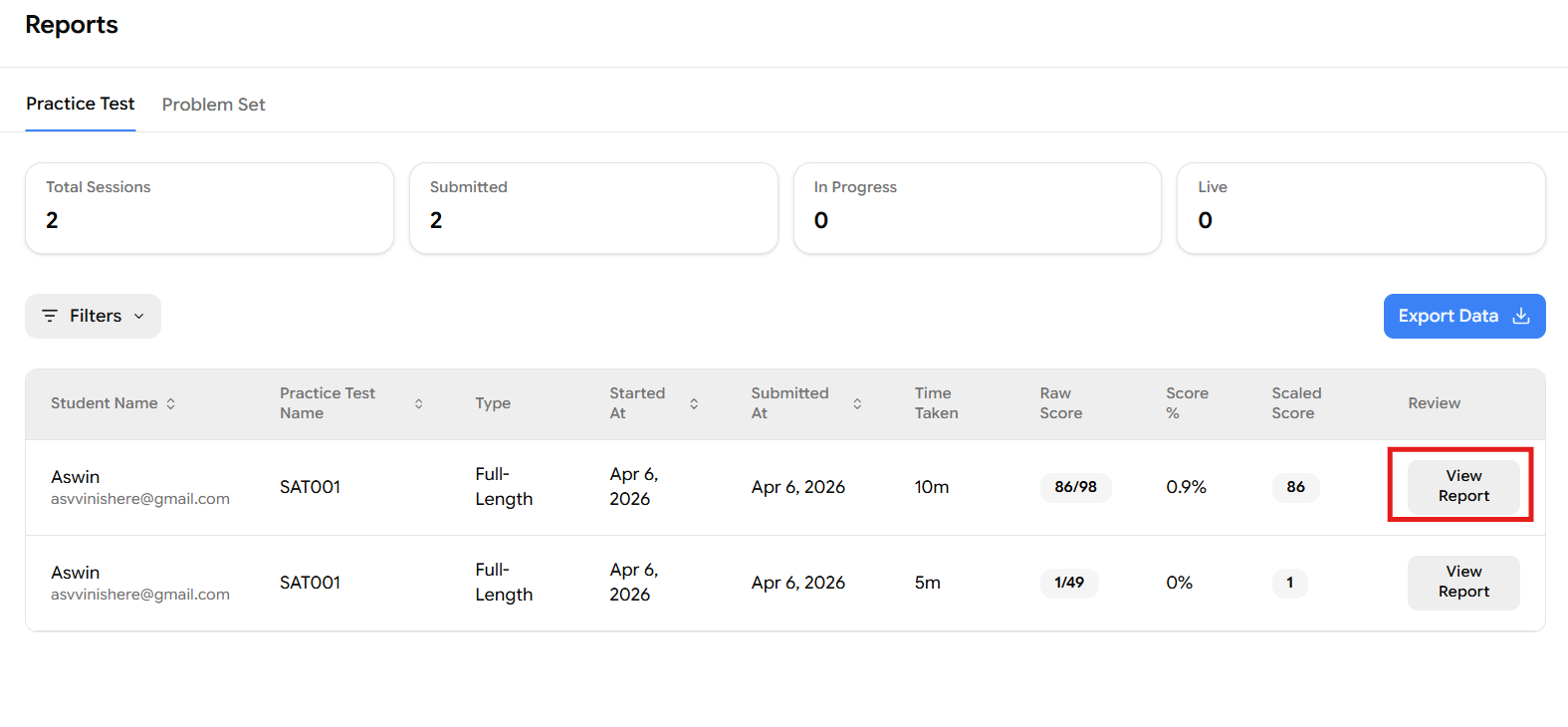Sort by Student Name using sort arrows
The image size is (1568, 727).
point(171,403)
